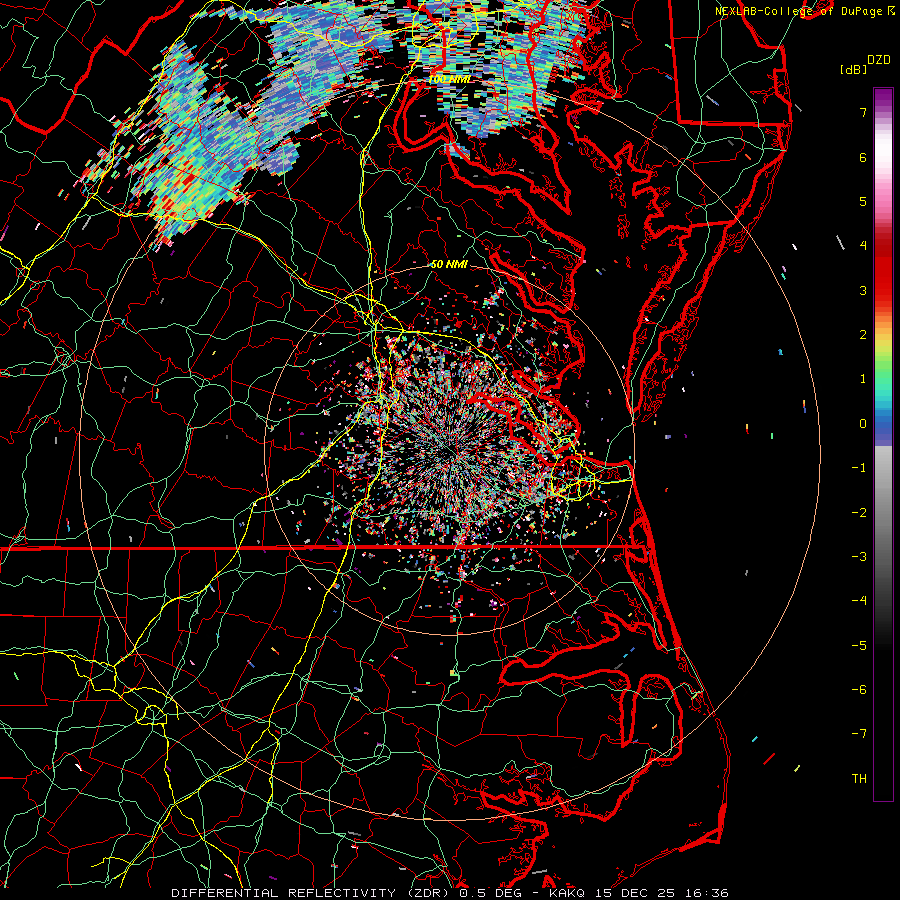Select the -1 value on the dB scale
This screenshot has height=900, width=900.
[x=859, y=468]
